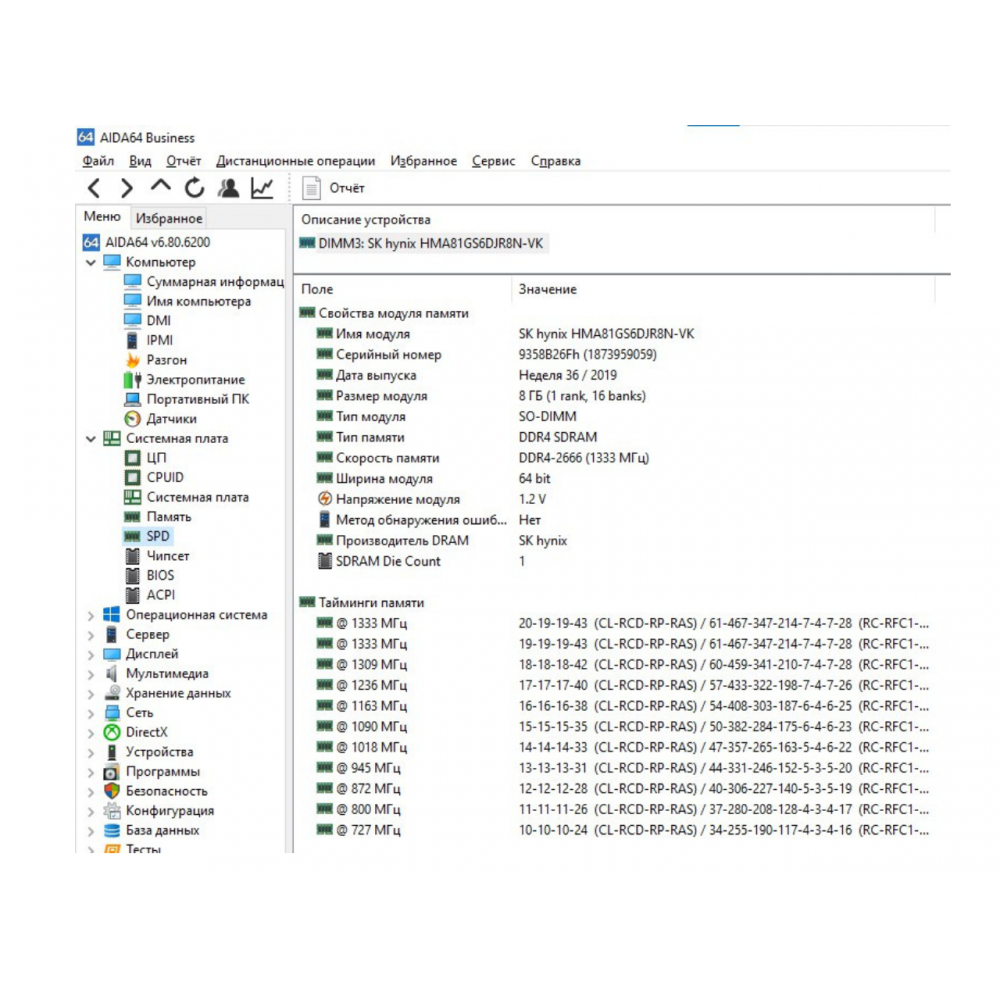Expand the Дисплей node
The width and height of the screenshot is (1000, 1000).
pos(91,654)
